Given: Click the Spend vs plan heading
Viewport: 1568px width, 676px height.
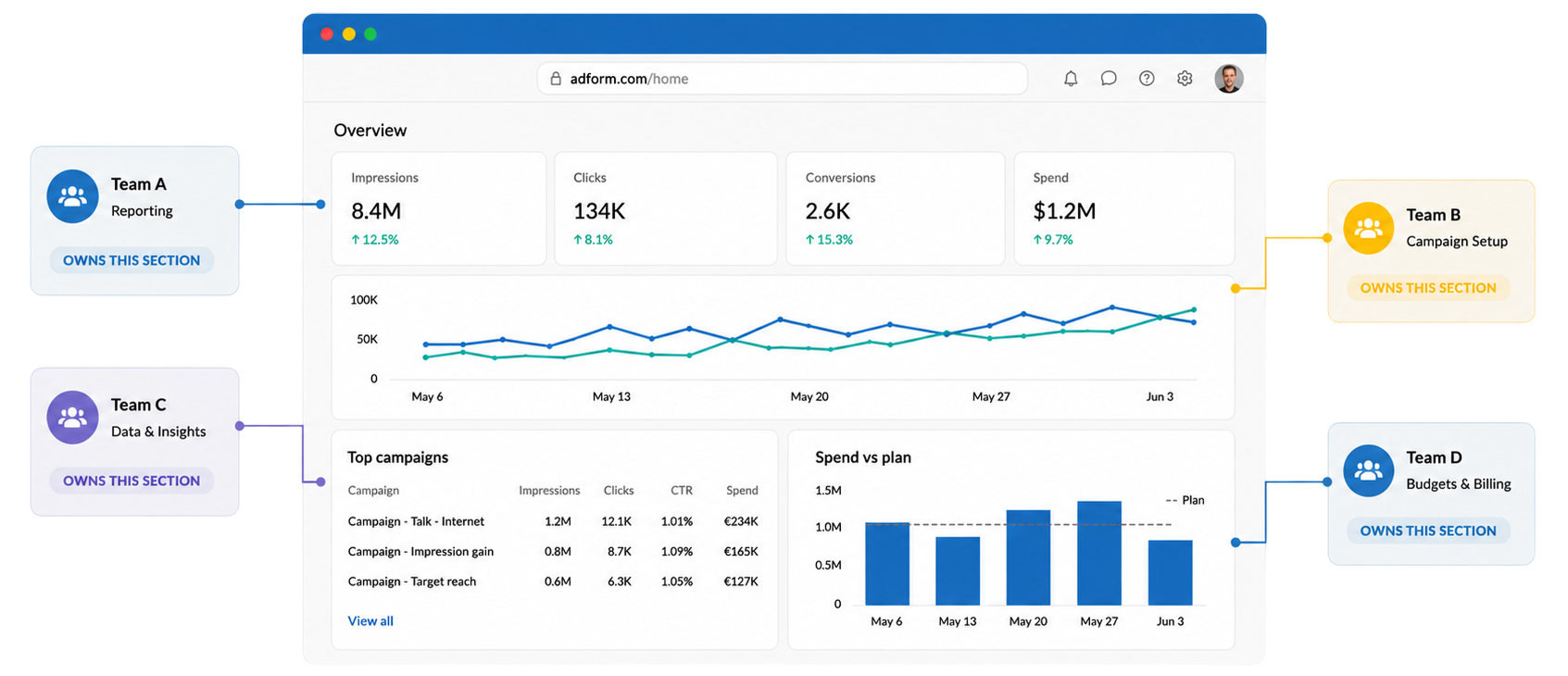Looking at the screenshot, I should 863,457.
